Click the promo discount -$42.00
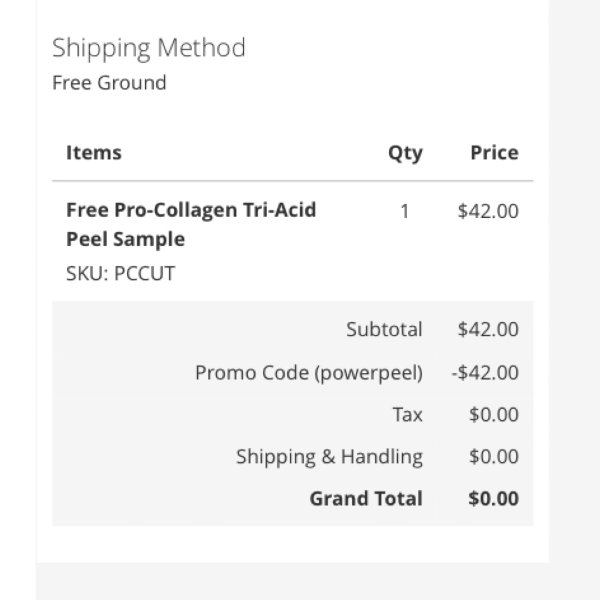Image resolution: width=600 pixels, height=600 pixels. click(485, 373)
